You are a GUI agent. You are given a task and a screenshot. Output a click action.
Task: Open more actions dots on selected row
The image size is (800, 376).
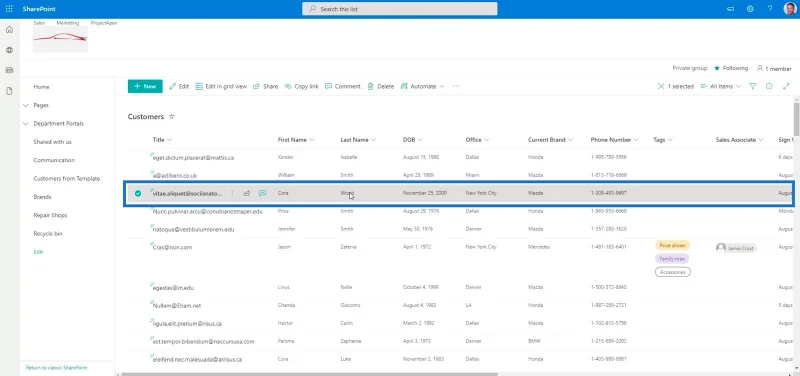232,193
